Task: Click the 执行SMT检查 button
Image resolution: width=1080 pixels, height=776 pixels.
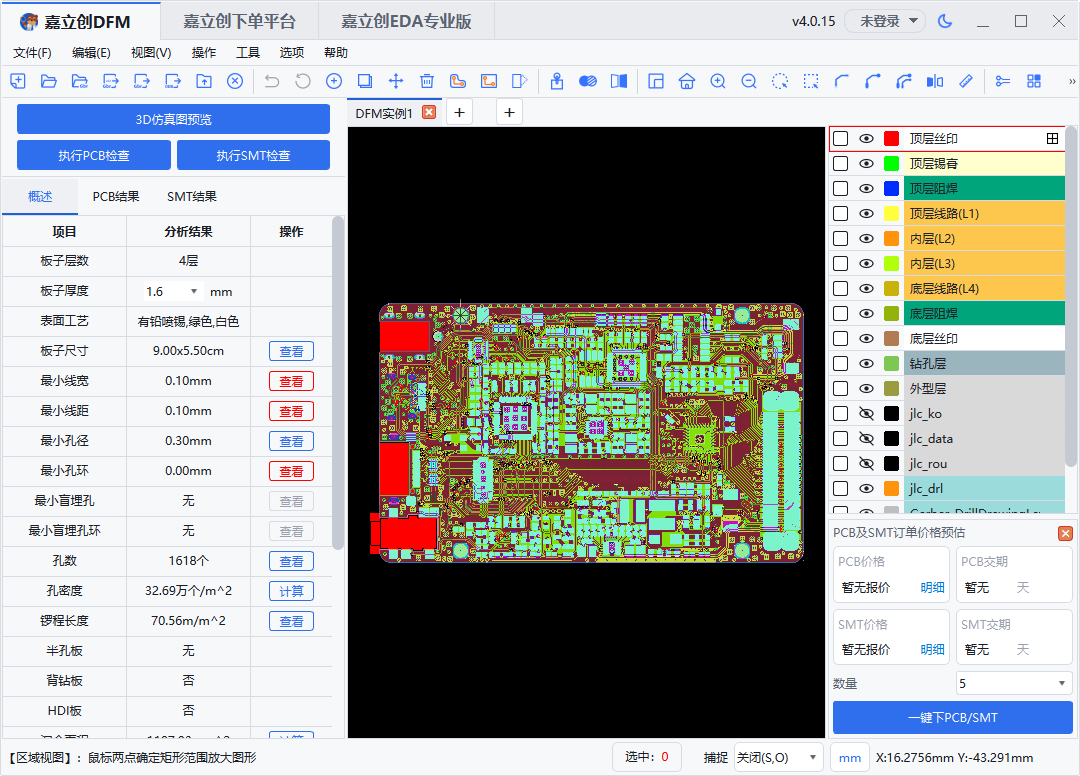Action: [253, 155]
